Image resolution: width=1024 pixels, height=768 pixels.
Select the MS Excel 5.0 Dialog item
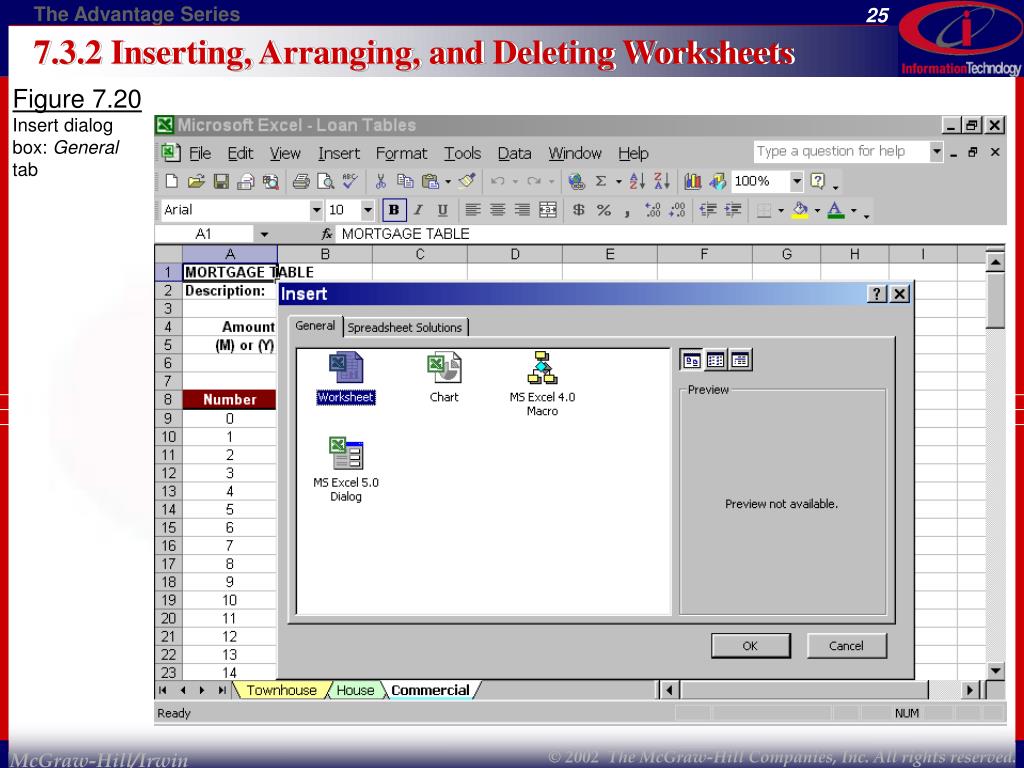click(345, 470)
